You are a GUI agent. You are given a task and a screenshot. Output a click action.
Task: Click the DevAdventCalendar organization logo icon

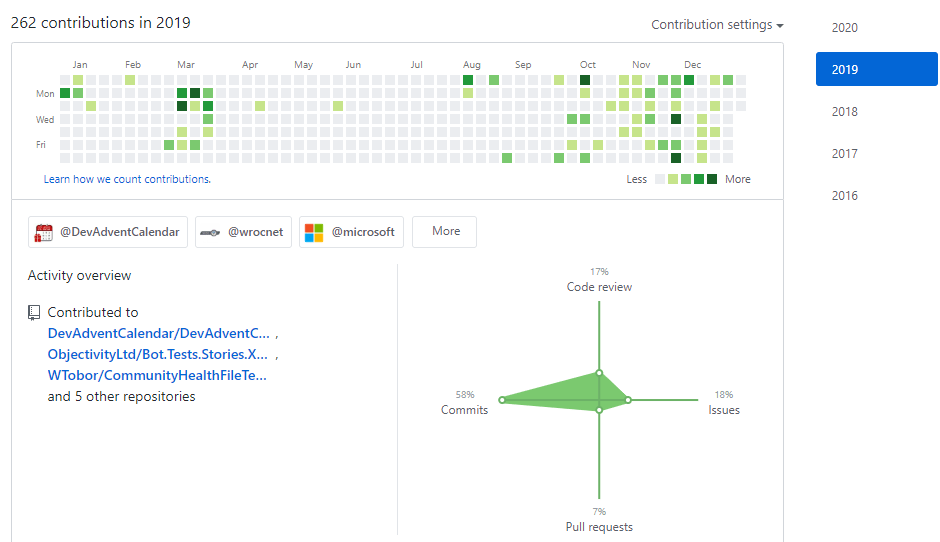coord(44,232)
